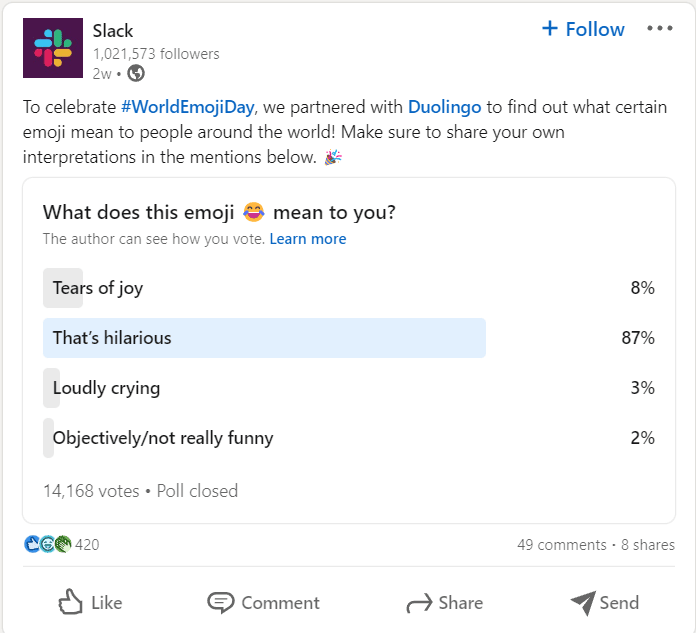
Task: Open the Slack company name
Action: (x=113, y=31)
